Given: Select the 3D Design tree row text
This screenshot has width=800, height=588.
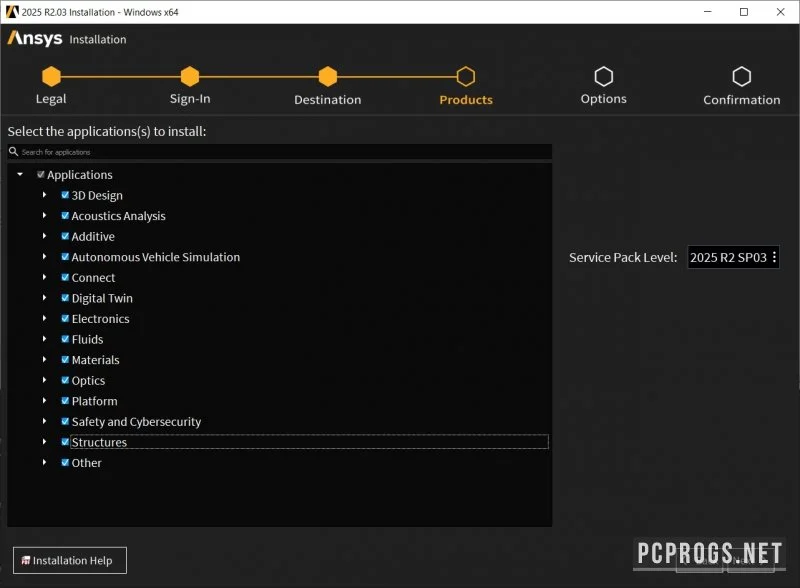Looking at the screenshot, I should point(97,195).
